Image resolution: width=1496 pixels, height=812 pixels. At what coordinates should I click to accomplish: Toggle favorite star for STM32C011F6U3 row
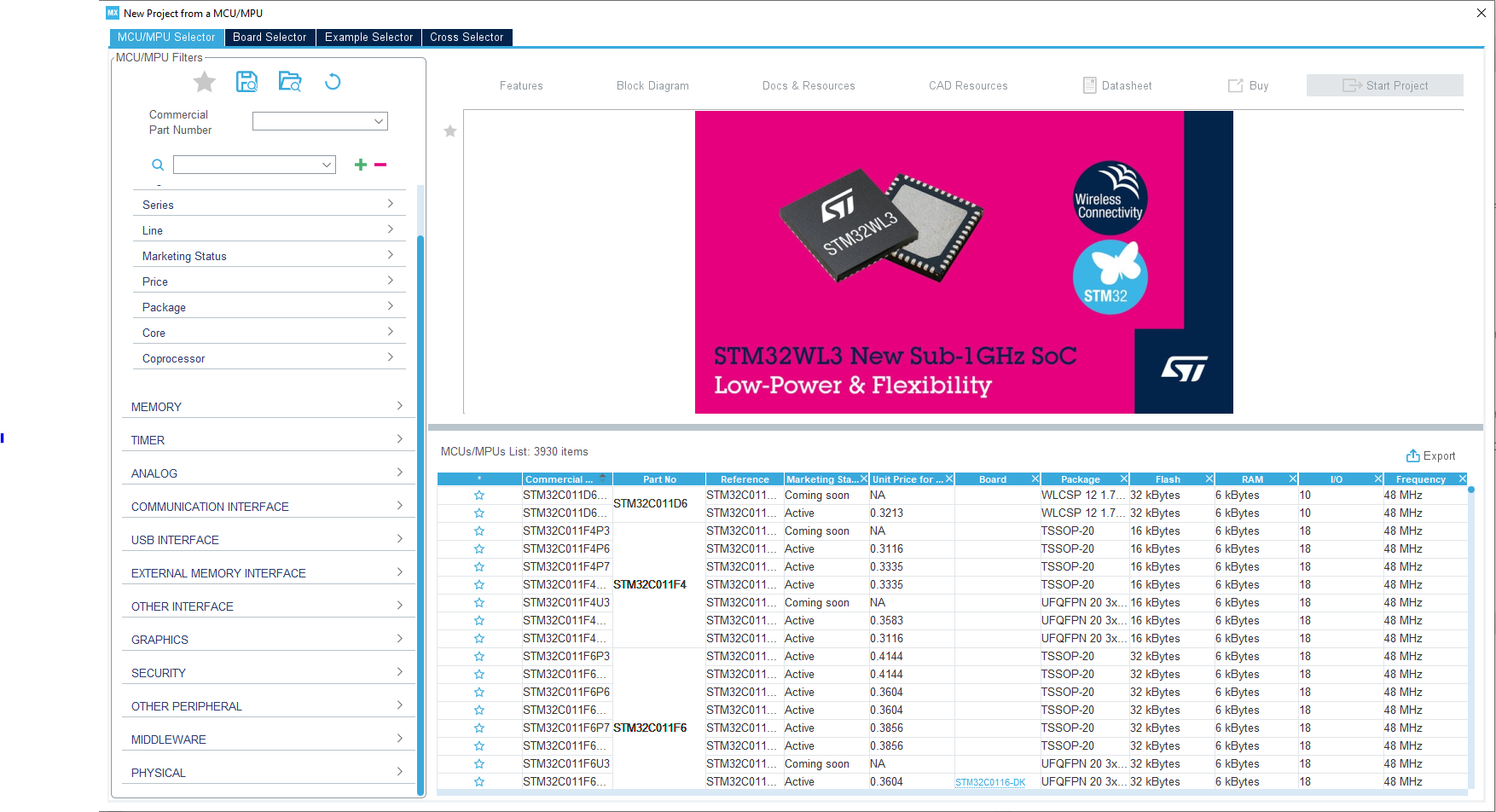coord(479,763)
